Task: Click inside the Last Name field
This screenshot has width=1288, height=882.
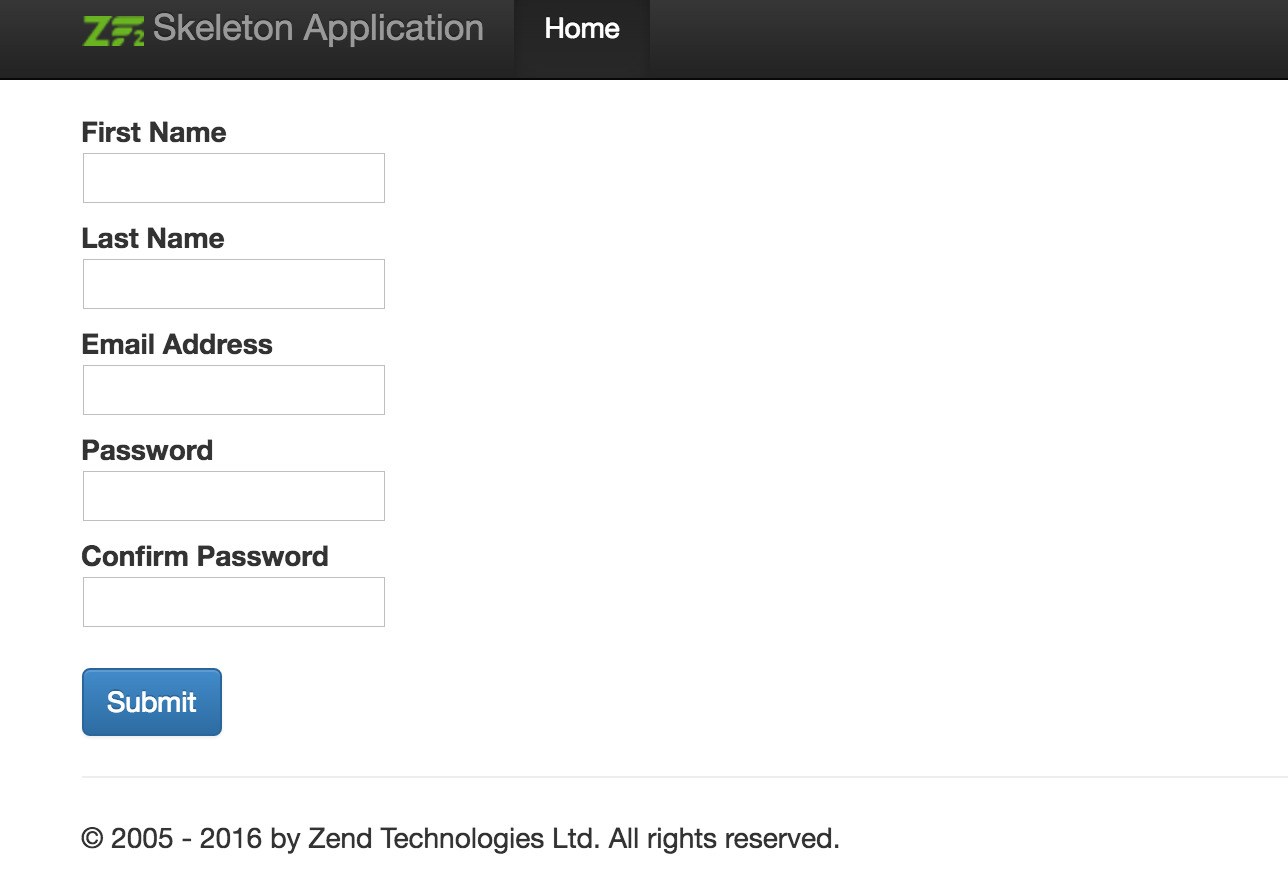Action: coord(233,283)
